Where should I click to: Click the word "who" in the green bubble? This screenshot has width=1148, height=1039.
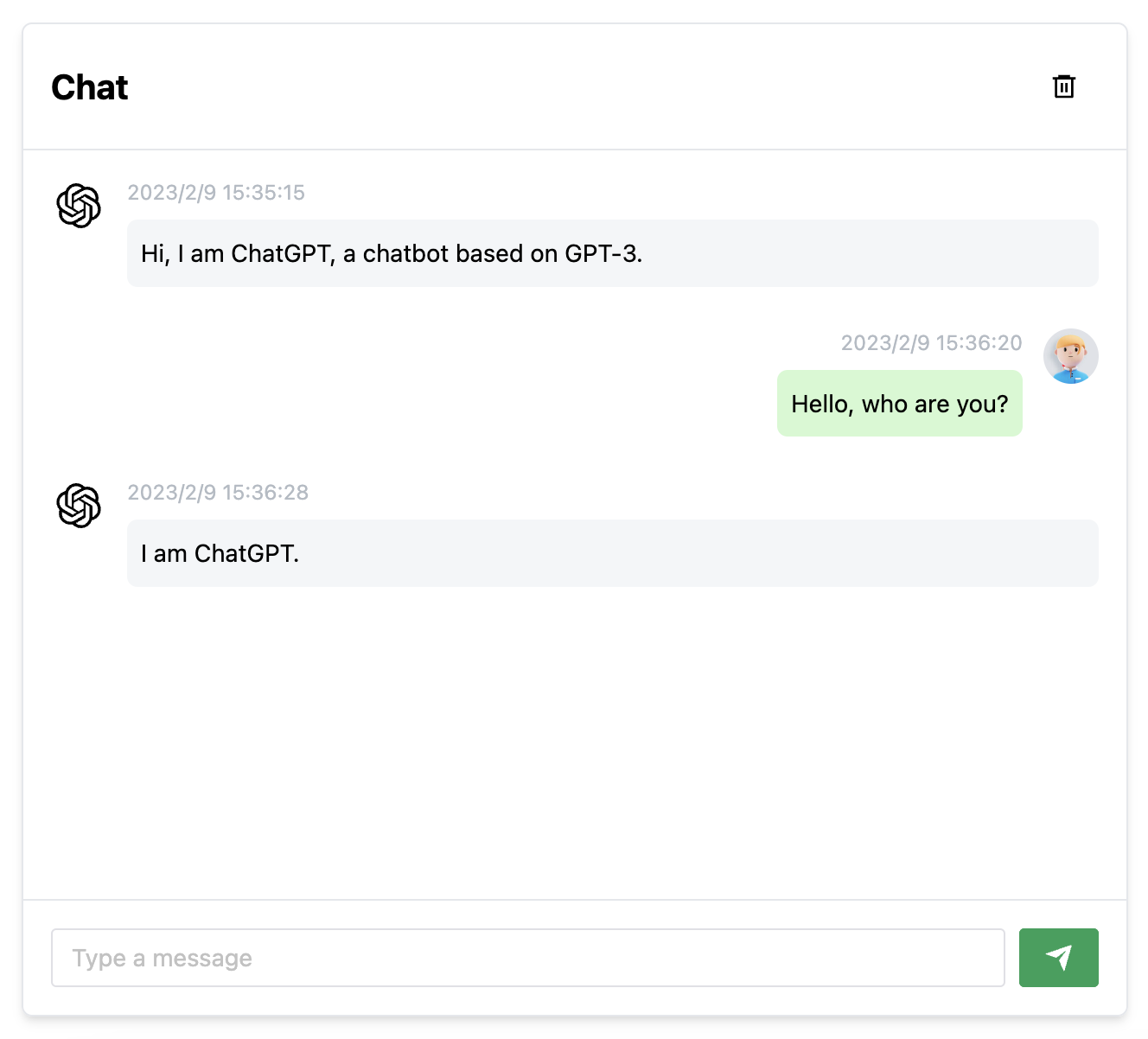click(884, 405)
